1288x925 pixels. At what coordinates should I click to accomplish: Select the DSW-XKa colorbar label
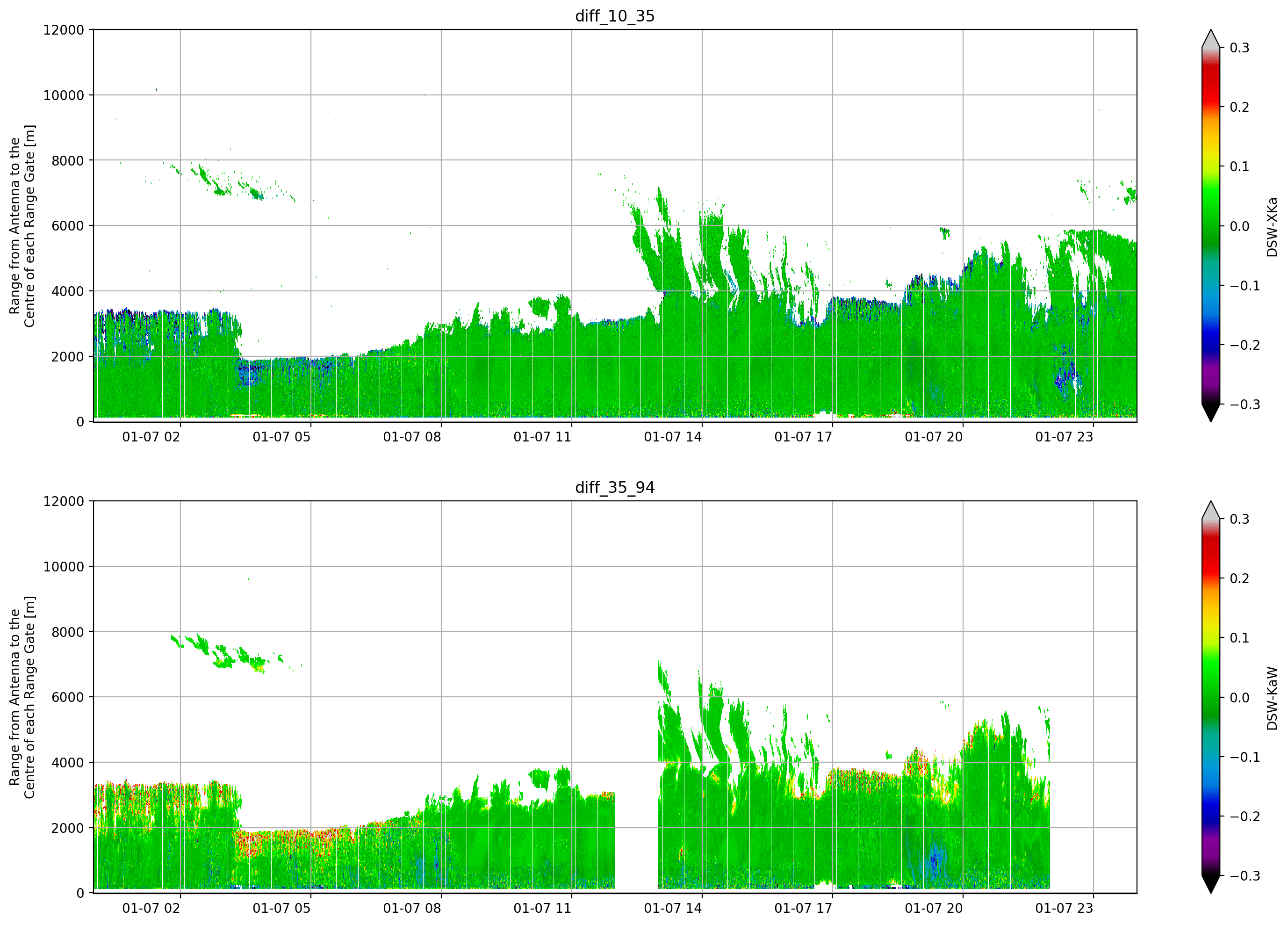click(1272, 227)
